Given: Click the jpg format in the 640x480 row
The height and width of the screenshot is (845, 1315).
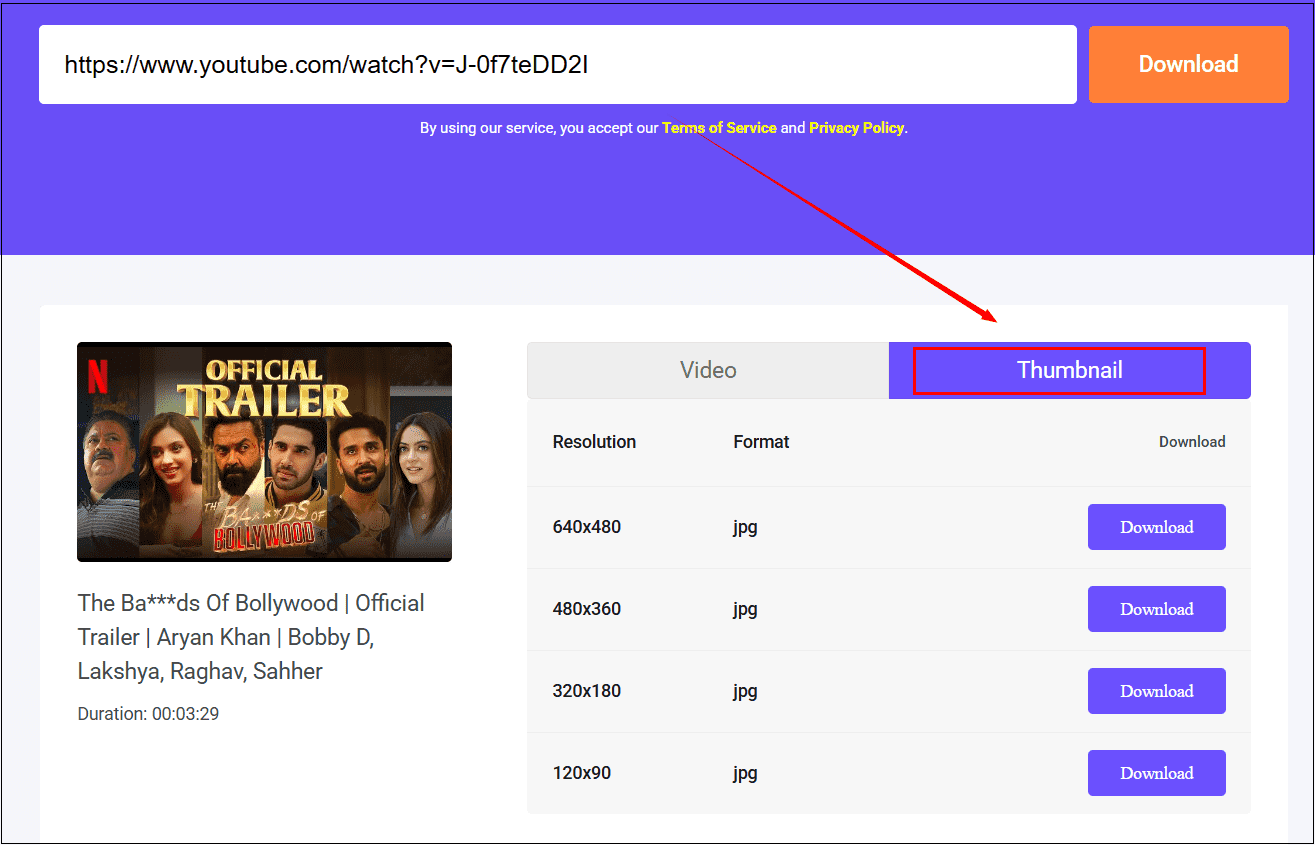Looking at the screenshot, I should coord(745,528).
